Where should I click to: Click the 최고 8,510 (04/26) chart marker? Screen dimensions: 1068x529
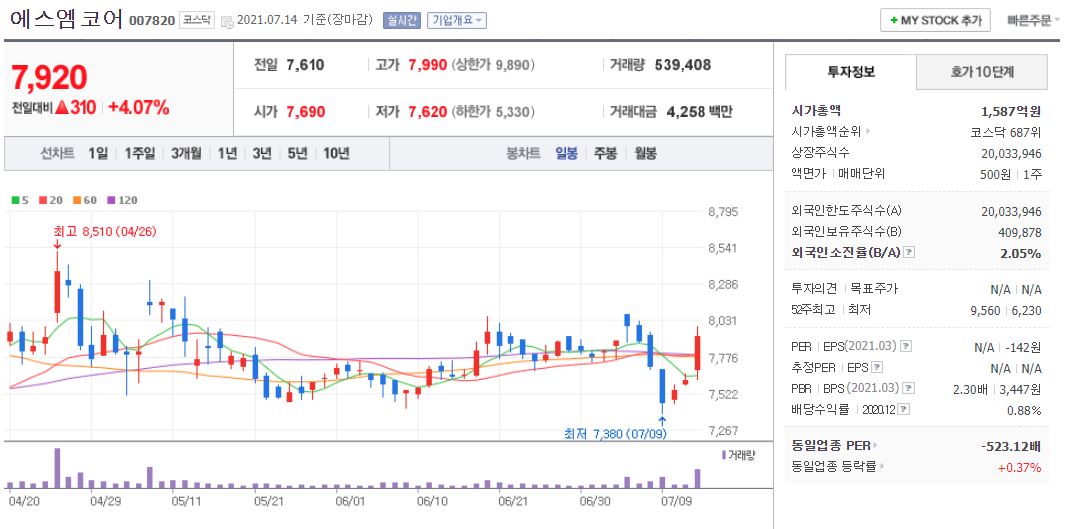(105, 231)
